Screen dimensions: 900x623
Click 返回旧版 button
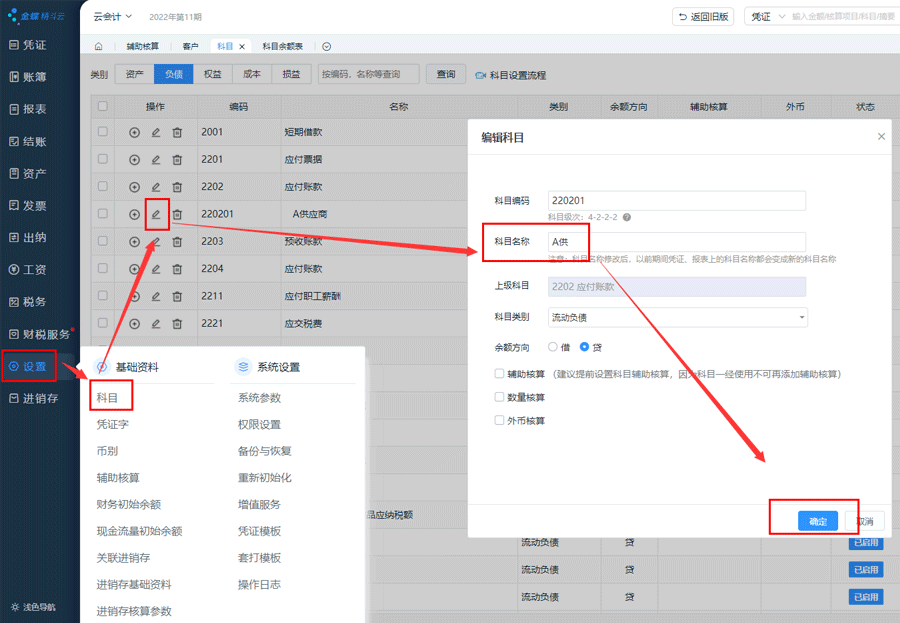click(x=703, y=17)
